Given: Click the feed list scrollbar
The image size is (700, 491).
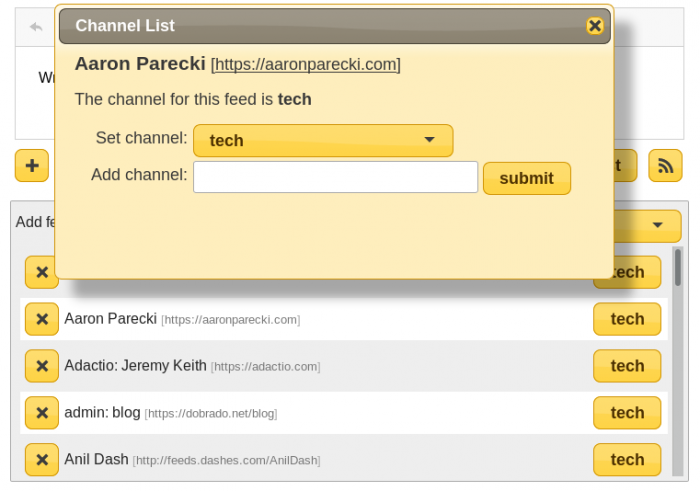Looking at the screenshot, I should (x=678, y=360).
